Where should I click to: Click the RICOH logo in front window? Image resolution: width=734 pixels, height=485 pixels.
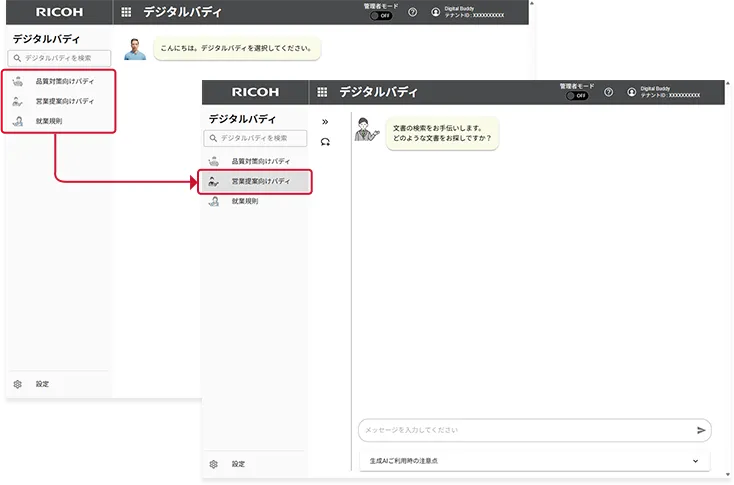[x=255, y=92]
